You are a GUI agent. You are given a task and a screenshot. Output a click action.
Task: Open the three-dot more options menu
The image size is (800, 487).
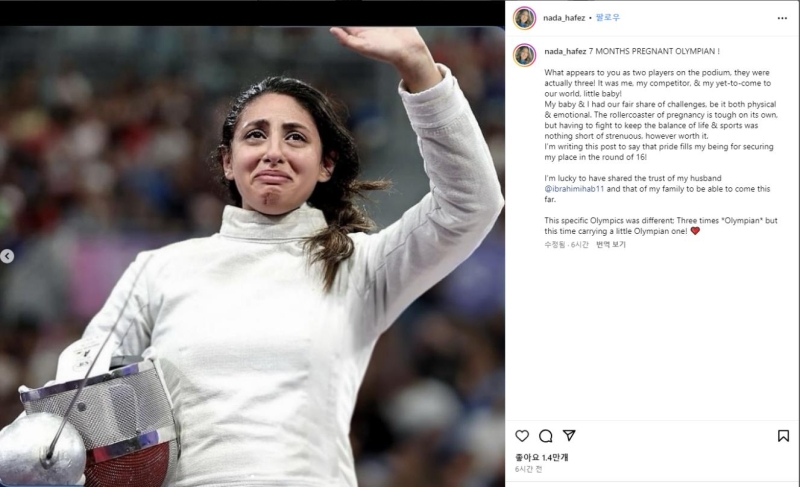pos(782,18)
